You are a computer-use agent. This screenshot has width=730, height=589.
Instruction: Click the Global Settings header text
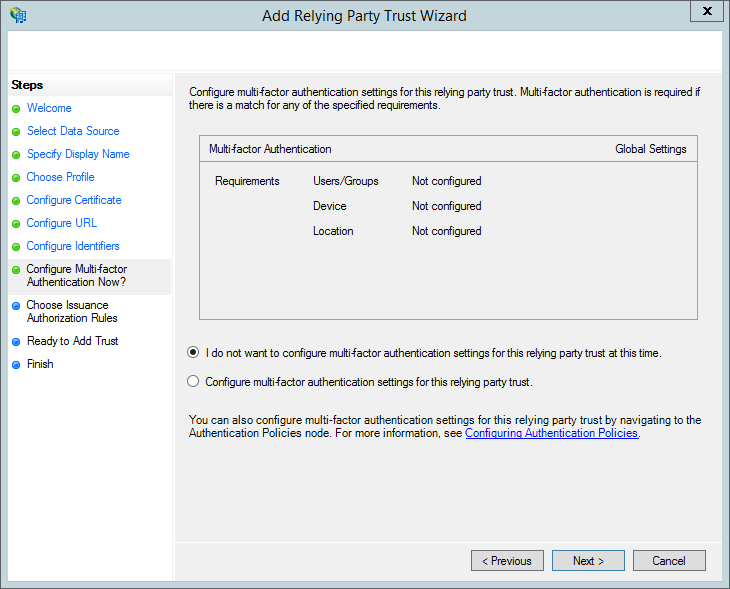click(x=650, y=149)
